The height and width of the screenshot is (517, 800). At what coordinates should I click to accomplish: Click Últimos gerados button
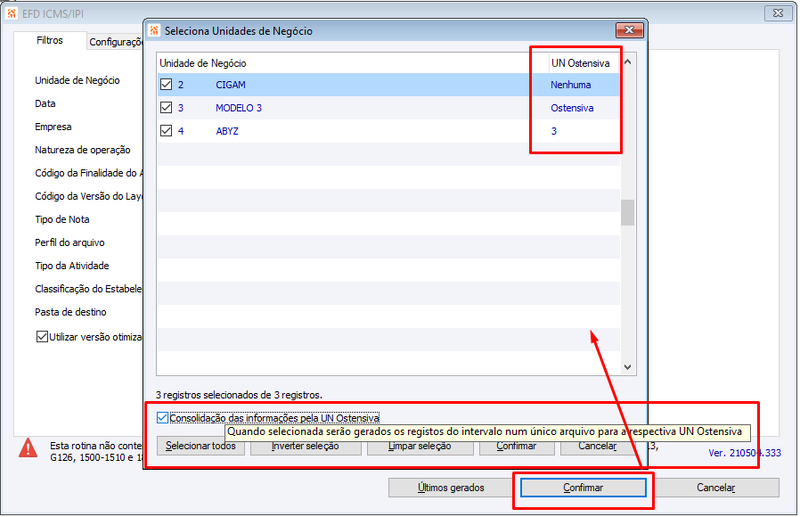[451, 487]
